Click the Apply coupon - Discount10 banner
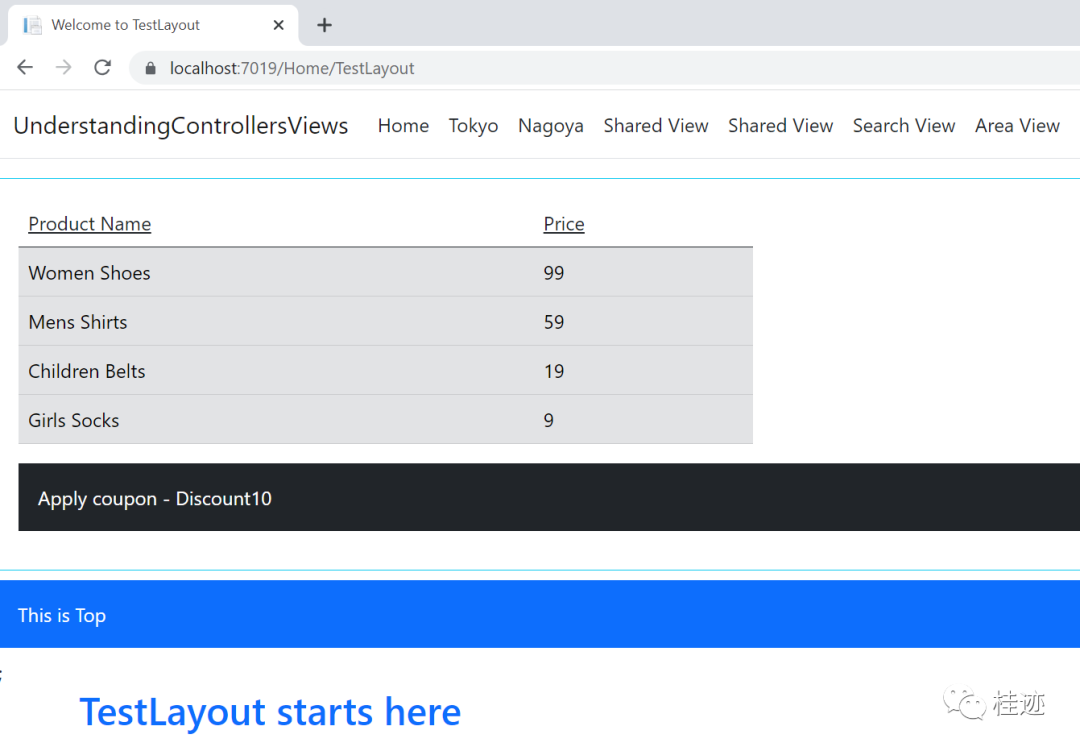Screen dimensions: 1080x751 click(549, 497)
